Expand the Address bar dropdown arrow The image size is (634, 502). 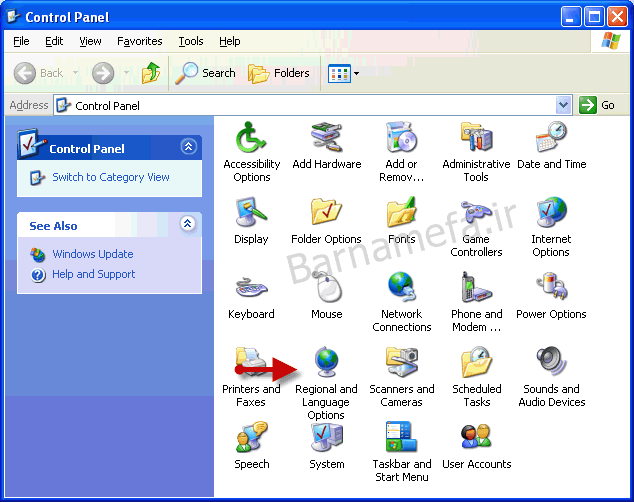point(563,105)
